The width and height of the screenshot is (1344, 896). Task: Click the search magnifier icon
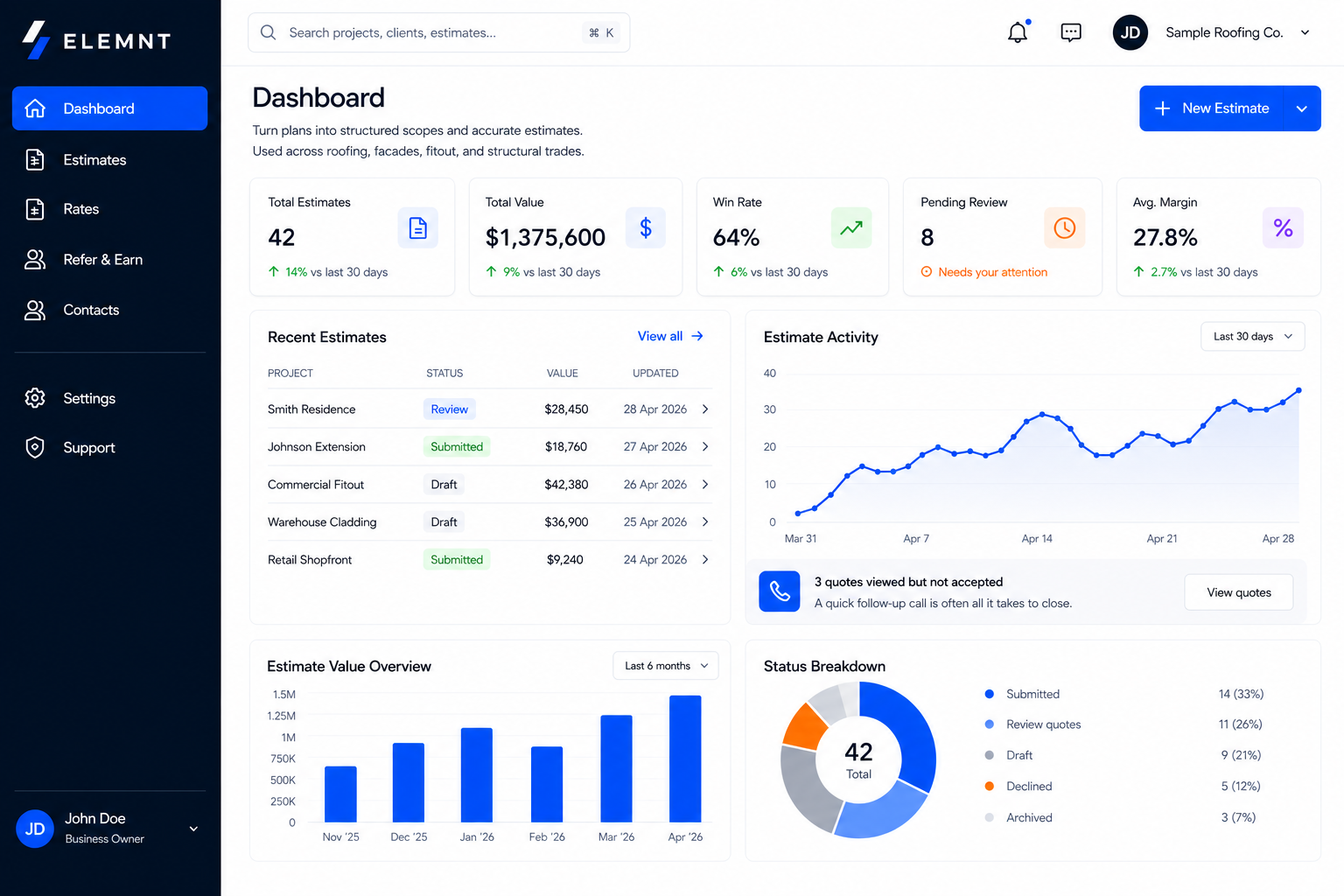268,32
